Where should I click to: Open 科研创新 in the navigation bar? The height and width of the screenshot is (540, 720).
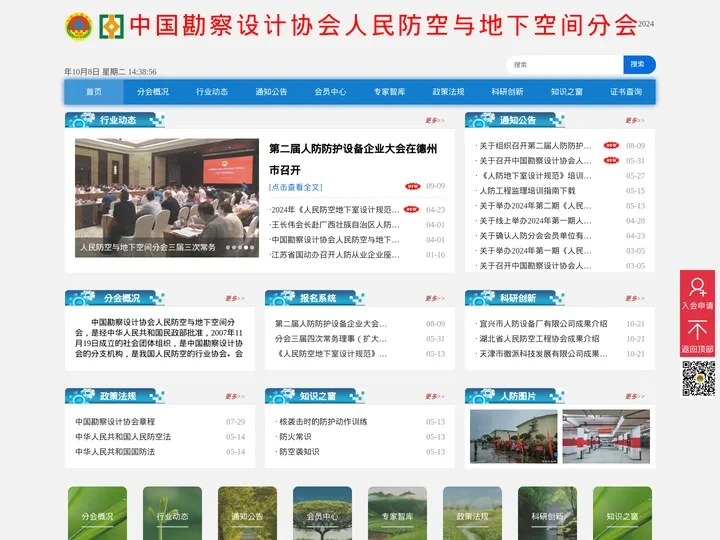pyautogui.click(x=507, y=92)
